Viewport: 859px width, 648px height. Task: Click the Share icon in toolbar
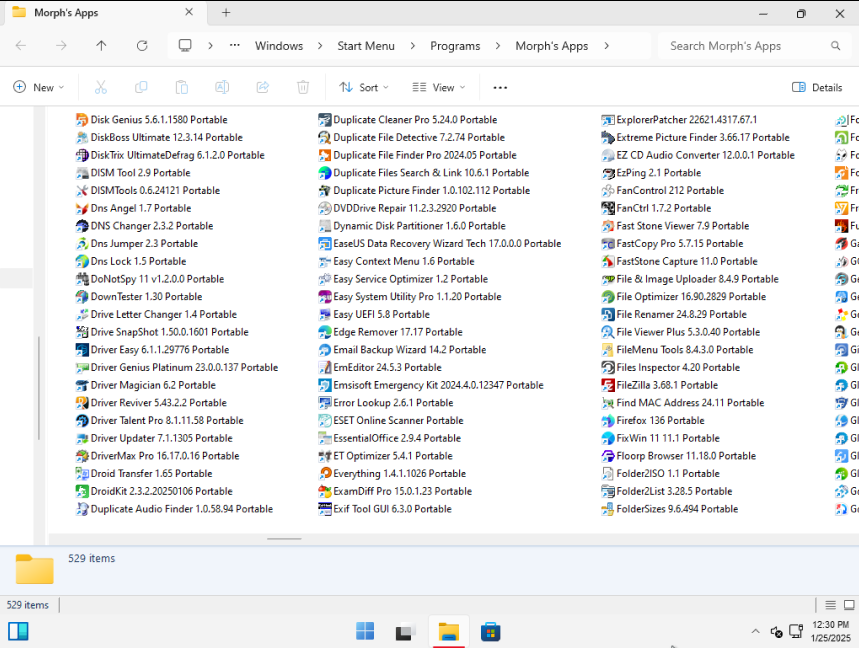262,87
